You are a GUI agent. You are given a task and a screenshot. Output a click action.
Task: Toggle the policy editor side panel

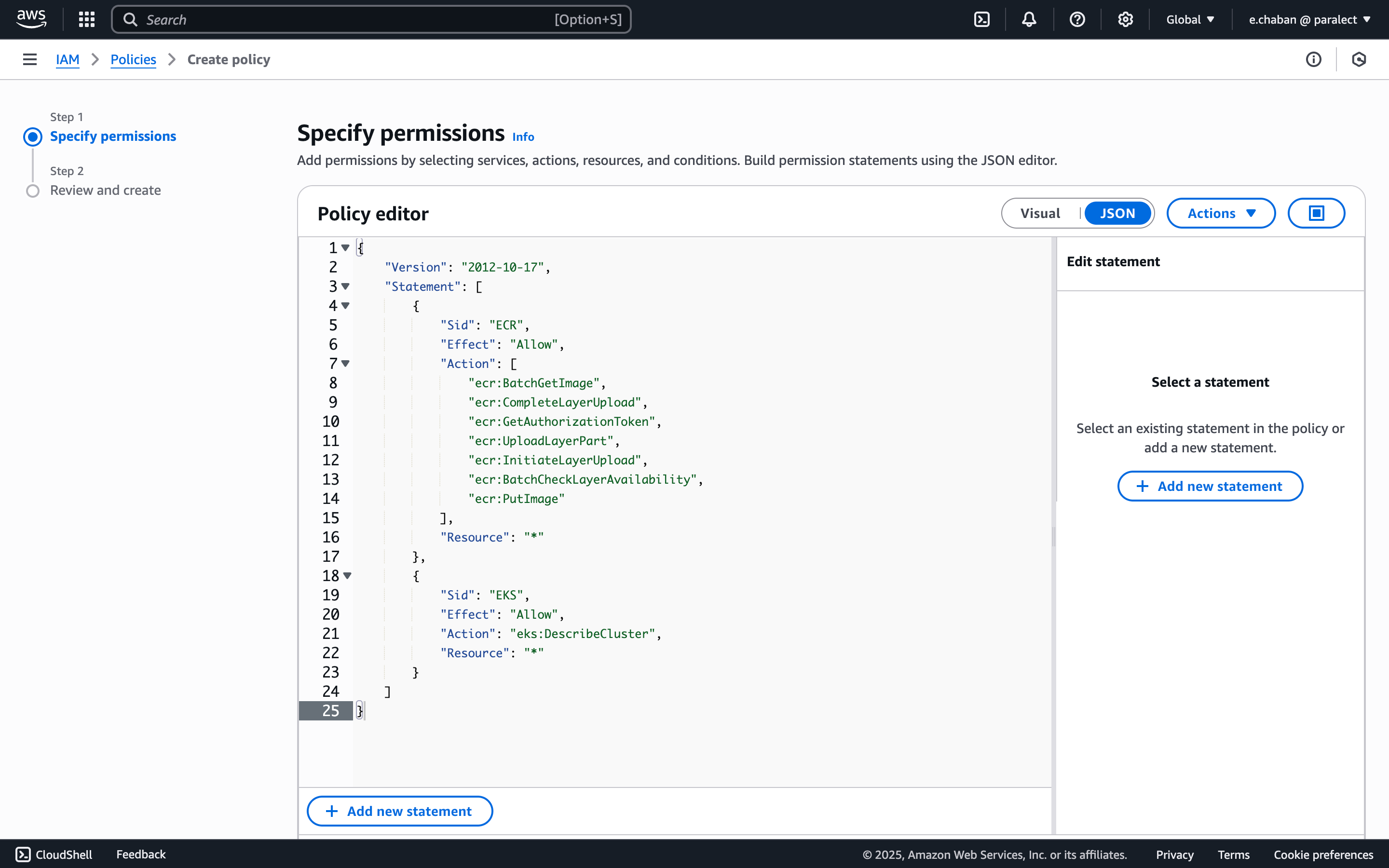[1316, 213]
